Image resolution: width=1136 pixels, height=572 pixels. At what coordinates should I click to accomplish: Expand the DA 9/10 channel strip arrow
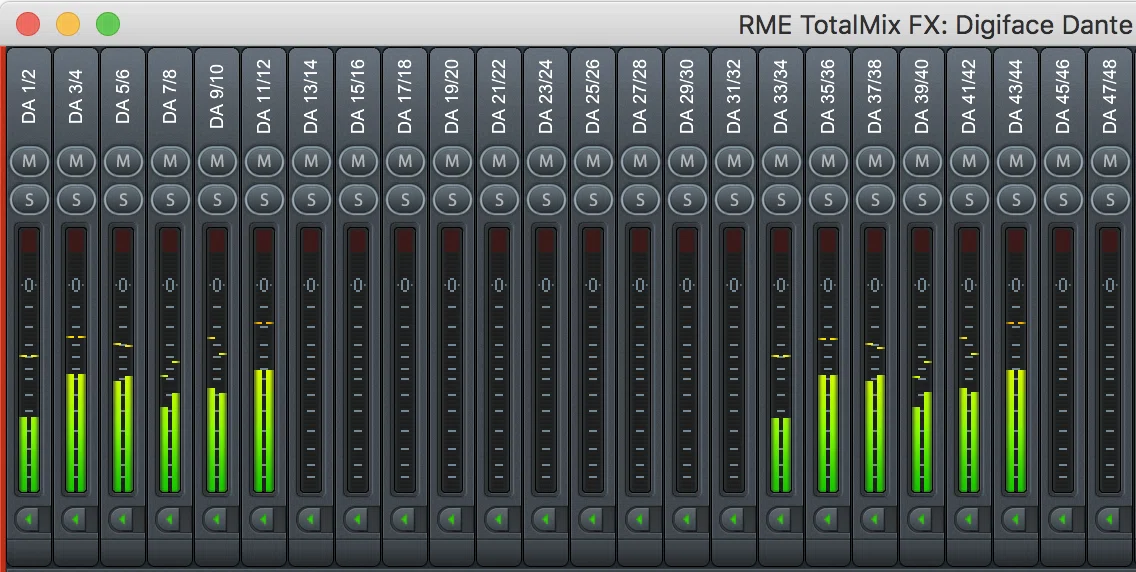coord(217,519)
